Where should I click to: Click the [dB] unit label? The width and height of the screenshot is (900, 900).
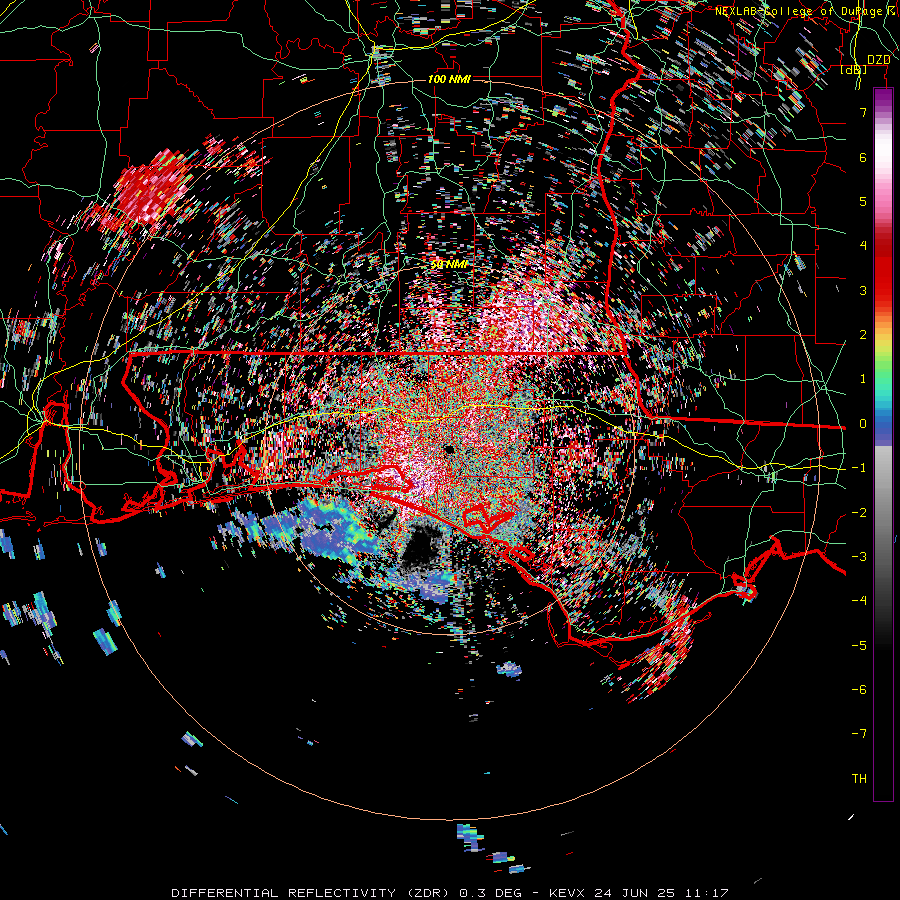853,69
